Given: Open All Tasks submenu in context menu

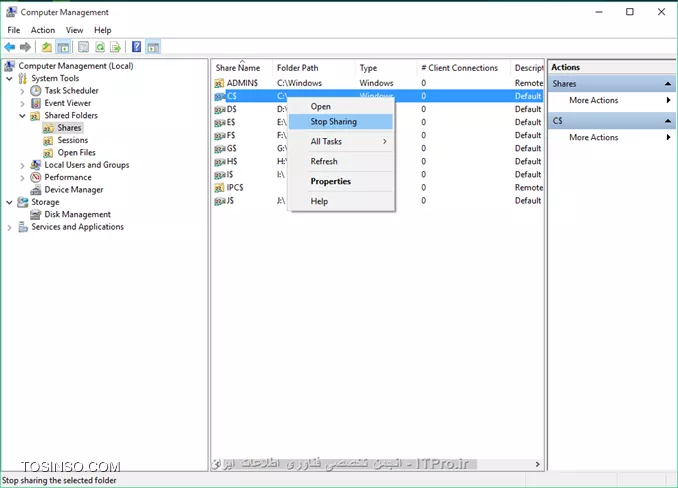Looking at the screenshot, I should (341, 142).
